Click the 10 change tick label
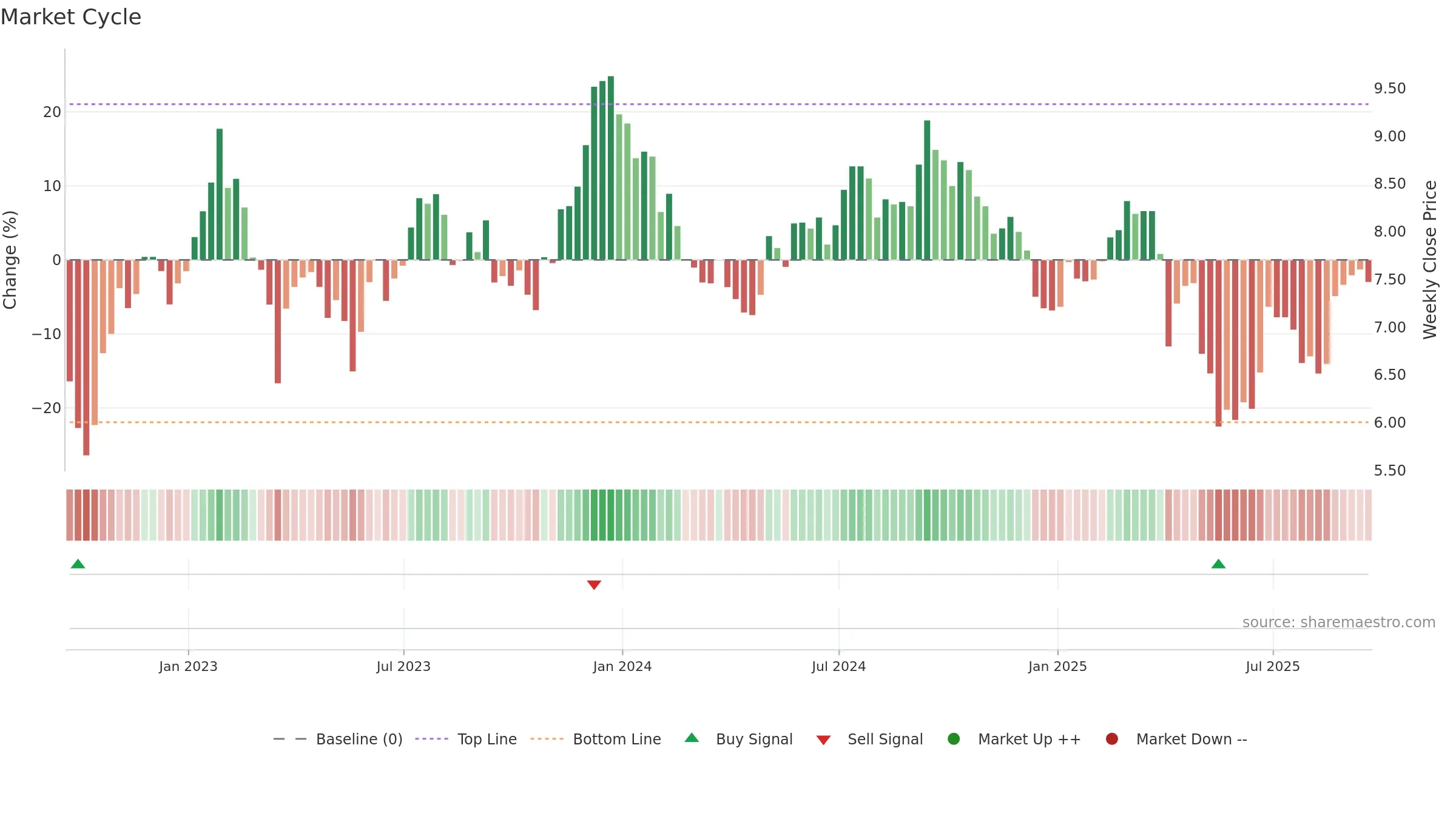The height and width of the screenshot is (819, 1456). (x=52, y=186)
